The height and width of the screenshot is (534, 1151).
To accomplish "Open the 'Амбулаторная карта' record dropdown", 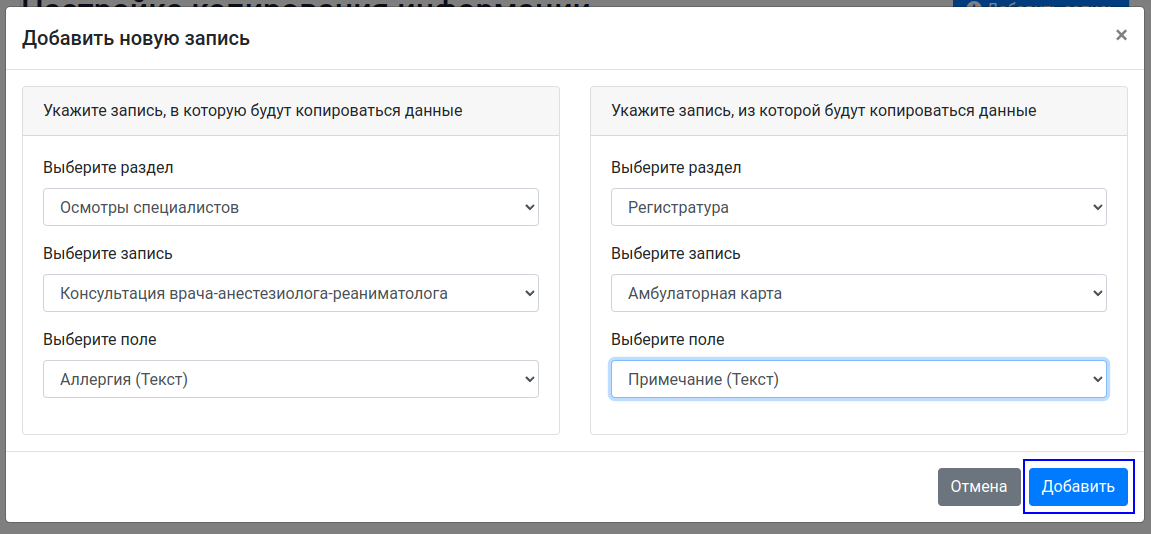I will point(858,294).
